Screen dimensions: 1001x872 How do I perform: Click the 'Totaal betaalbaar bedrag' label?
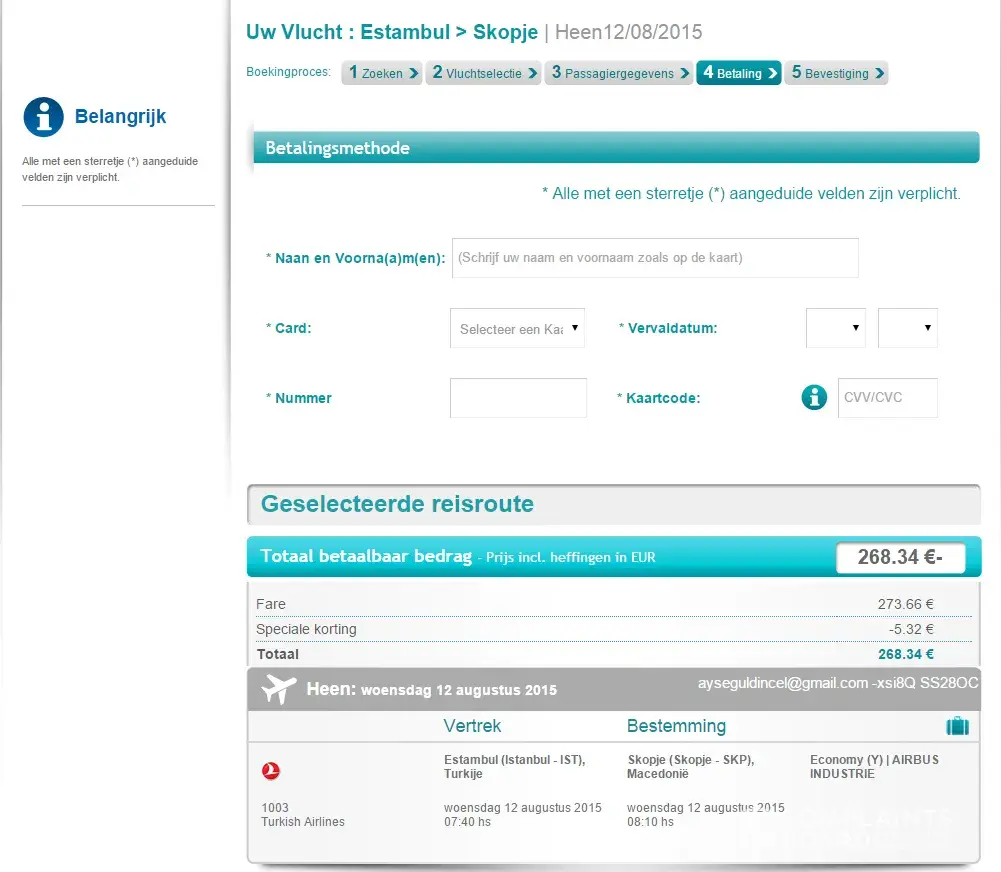366,556
